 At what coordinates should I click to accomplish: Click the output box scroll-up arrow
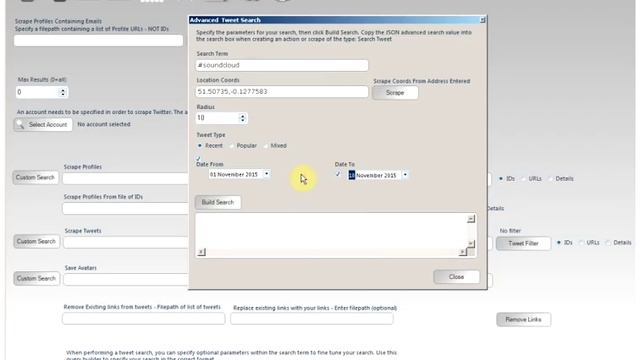tap(471, 219)
